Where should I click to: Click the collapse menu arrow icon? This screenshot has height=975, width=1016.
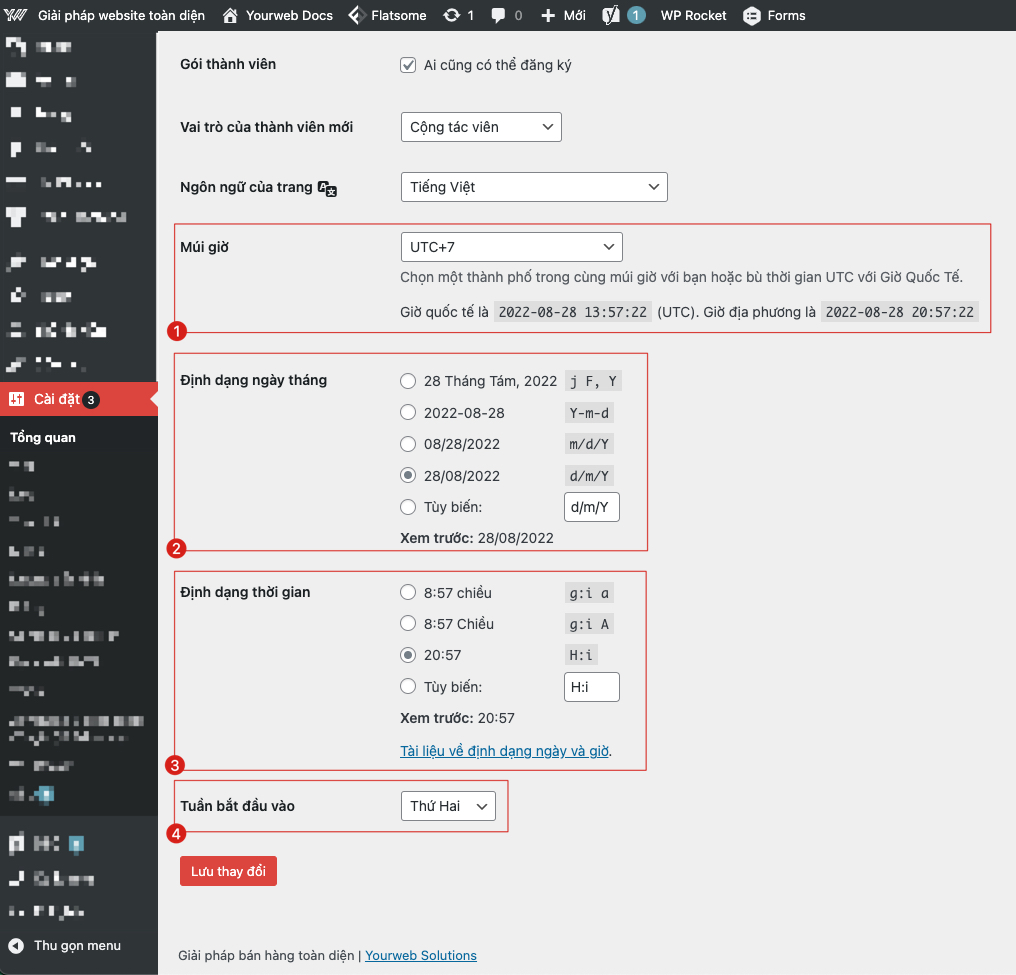pos(16,946)
